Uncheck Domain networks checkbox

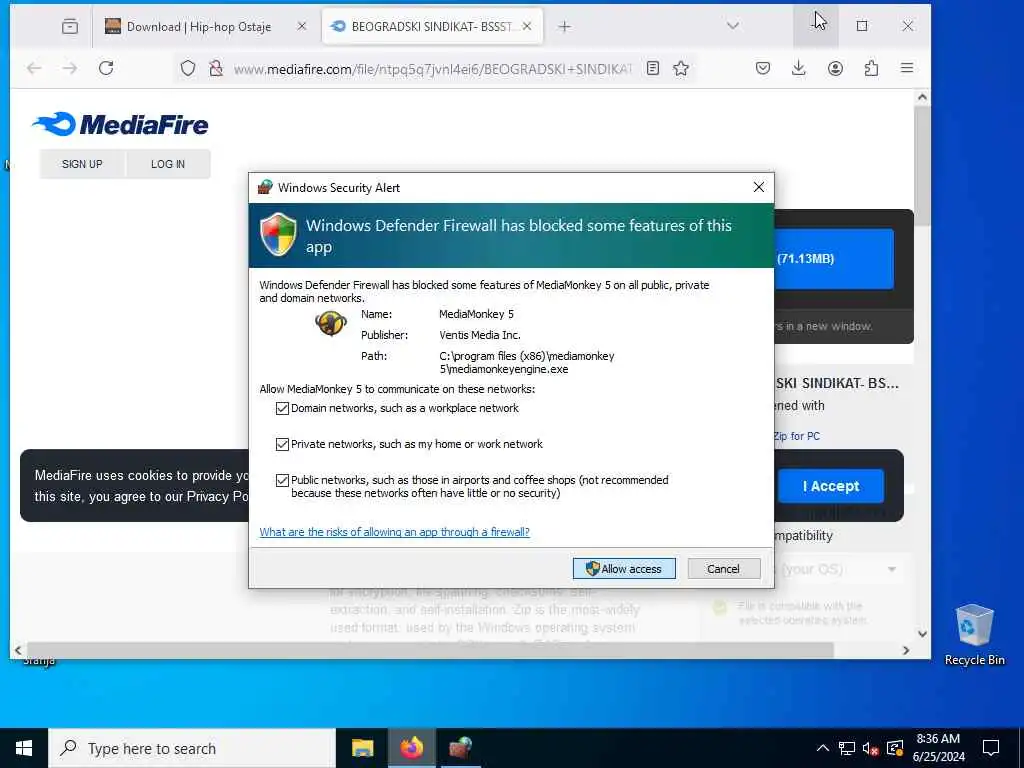282,409
